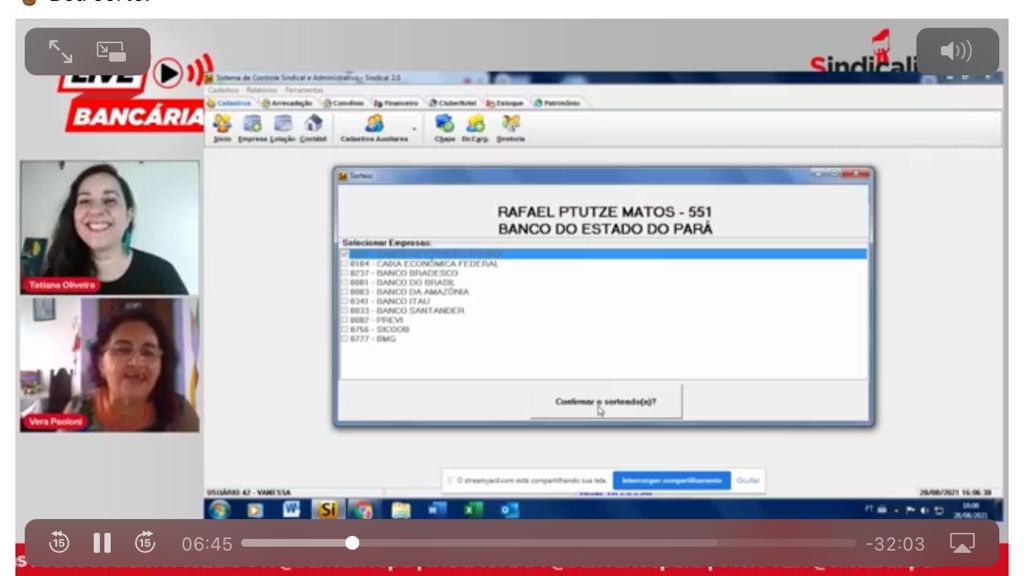The height and width of the screenshot is (576, 1024).
Task: Rewind the video 15 seconds
Action: click(59, 542)
